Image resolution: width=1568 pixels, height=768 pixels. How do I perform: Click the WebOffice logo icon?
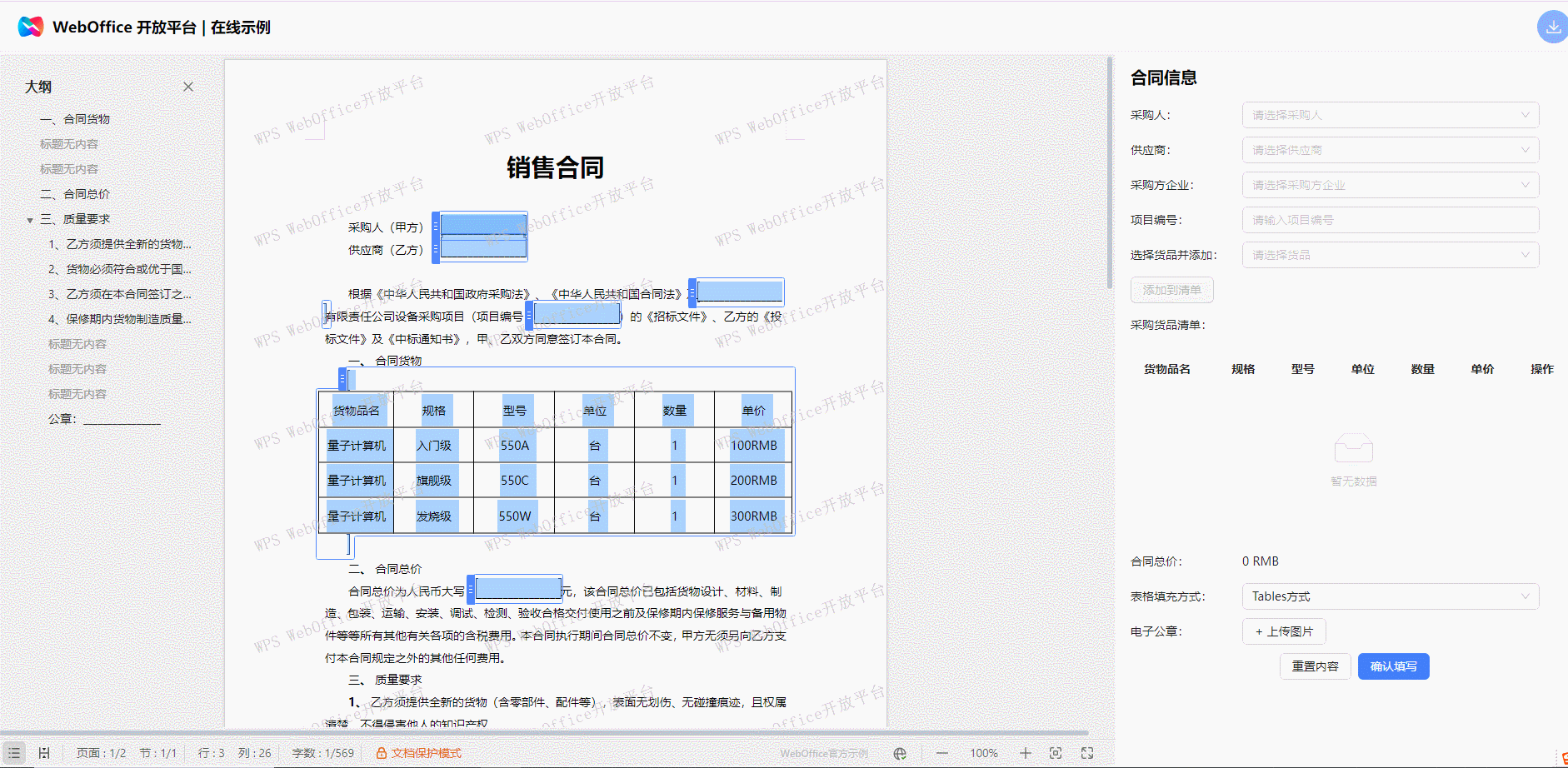(30, 27)
